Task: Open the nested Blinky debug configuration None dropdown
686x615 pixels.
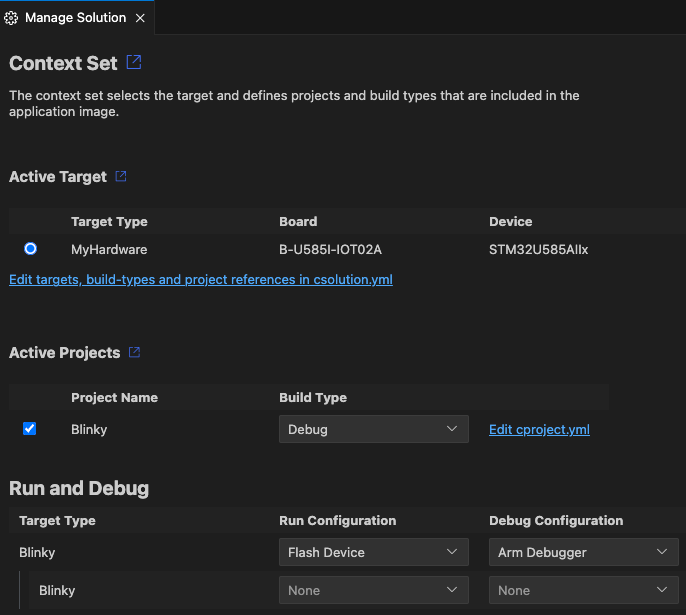Action: point(584,590)
